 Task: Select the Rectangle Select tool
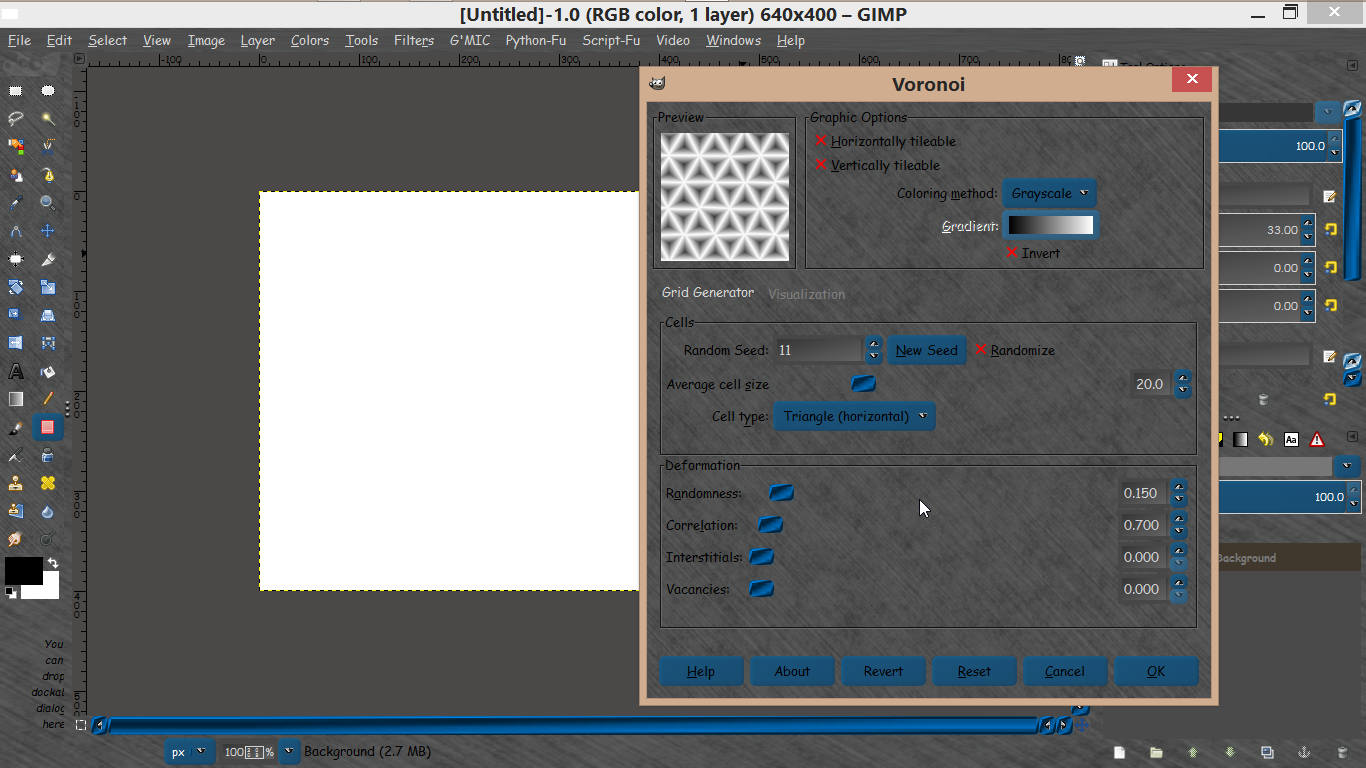click(16, 90)
